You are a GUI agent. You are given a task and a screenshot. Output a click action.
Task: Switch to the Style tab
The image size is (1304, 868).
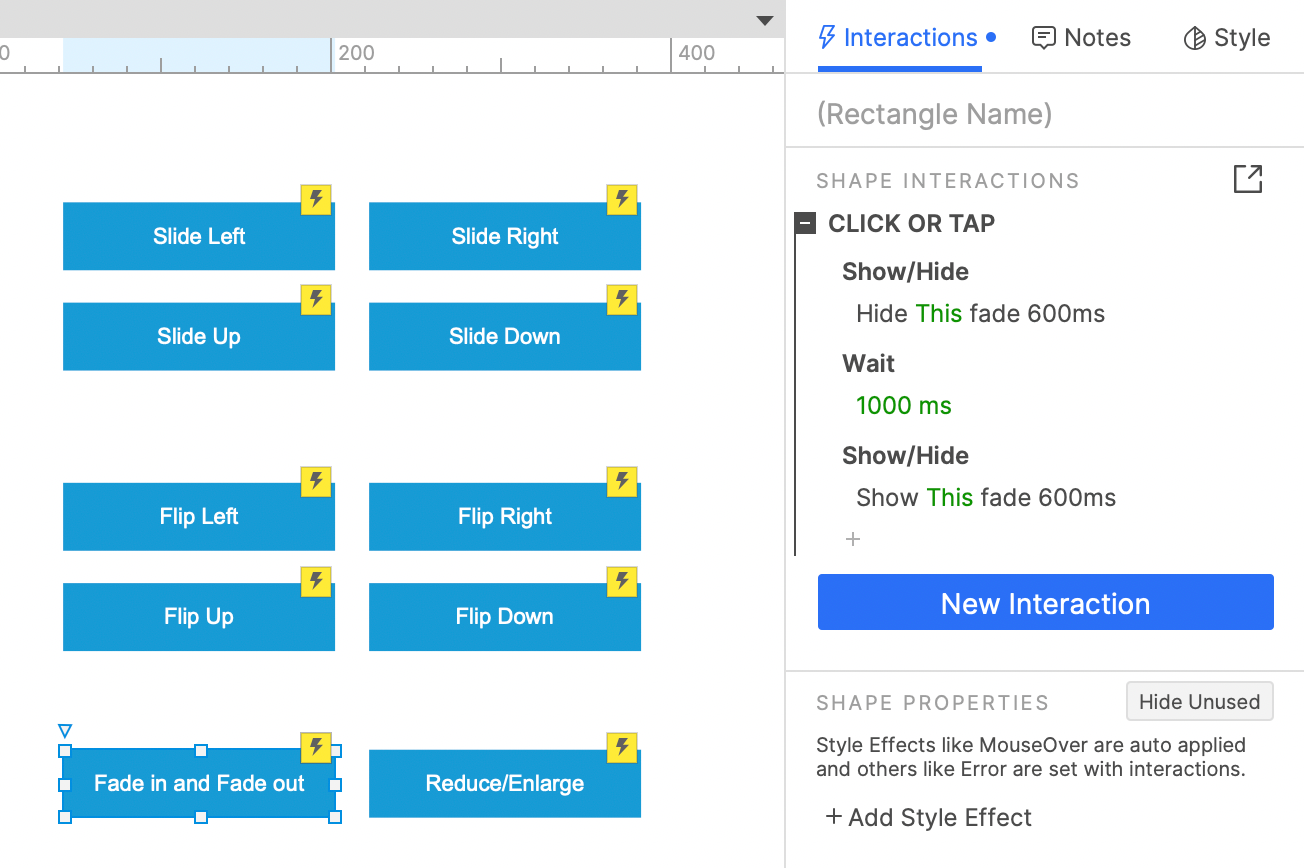coord(1227,38)
